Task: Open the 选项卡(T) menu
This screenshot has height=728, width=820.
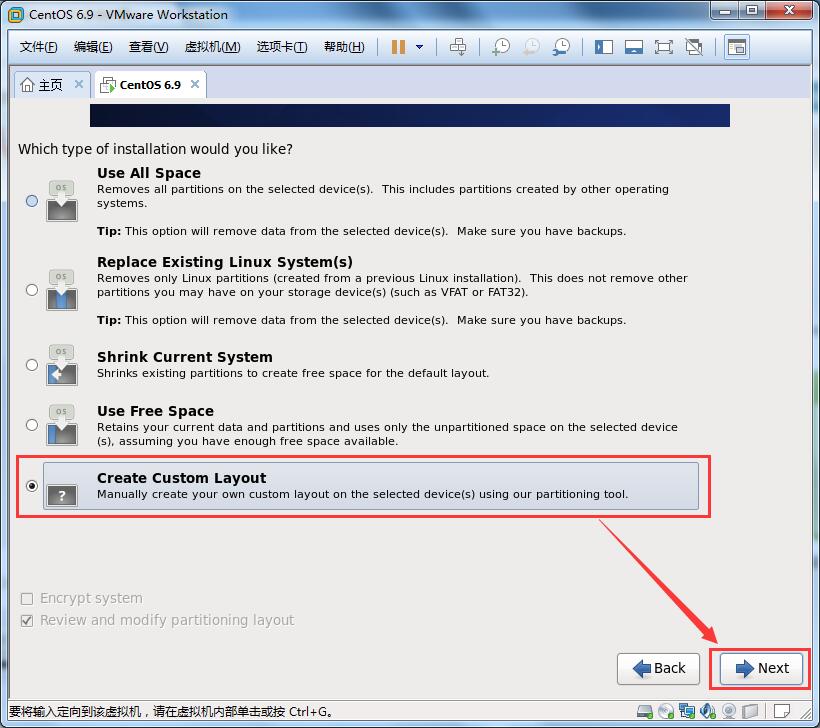Action: (282, 47)
